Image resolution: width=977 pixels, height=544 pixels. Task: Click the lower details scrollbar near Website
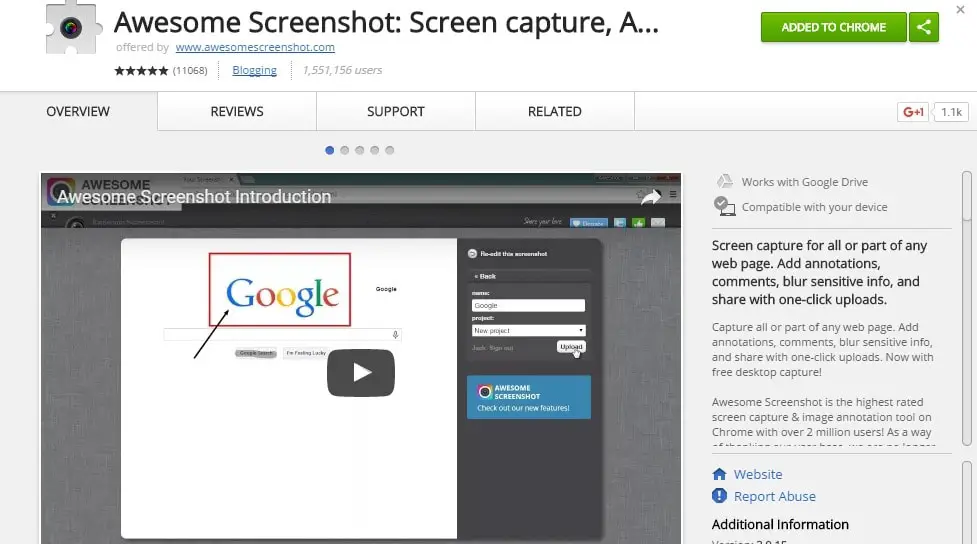[x=966, y=502]
